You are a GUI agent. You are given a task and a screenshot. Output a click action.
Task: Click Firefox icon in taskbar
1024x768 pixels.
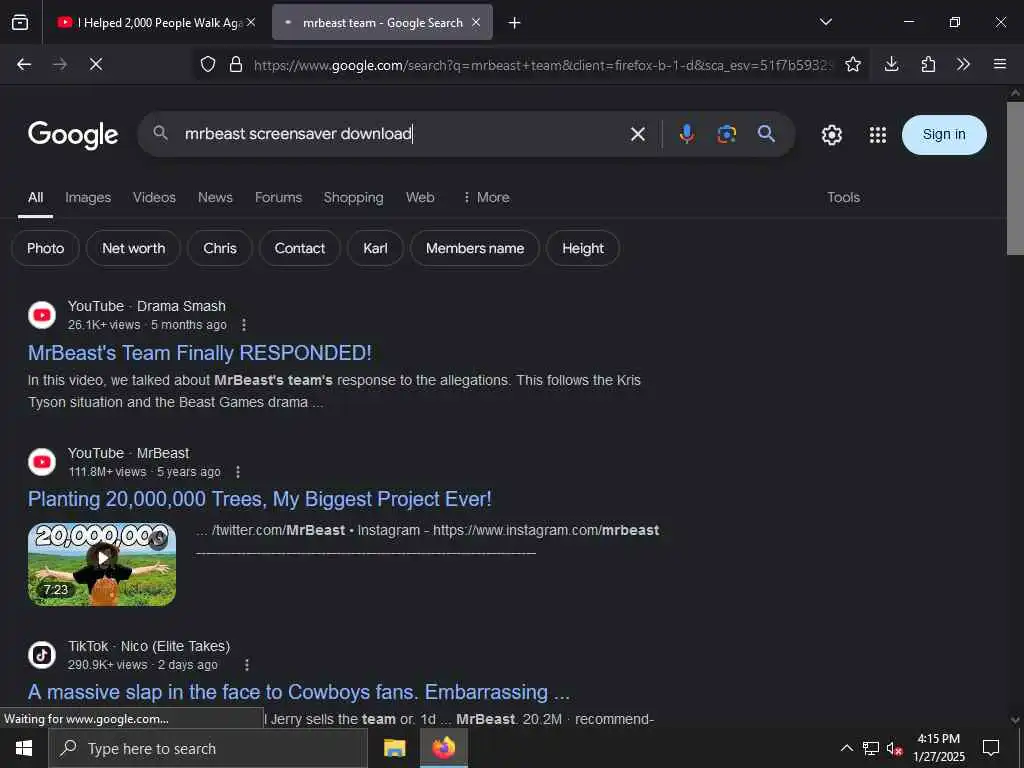click(443, 748)
